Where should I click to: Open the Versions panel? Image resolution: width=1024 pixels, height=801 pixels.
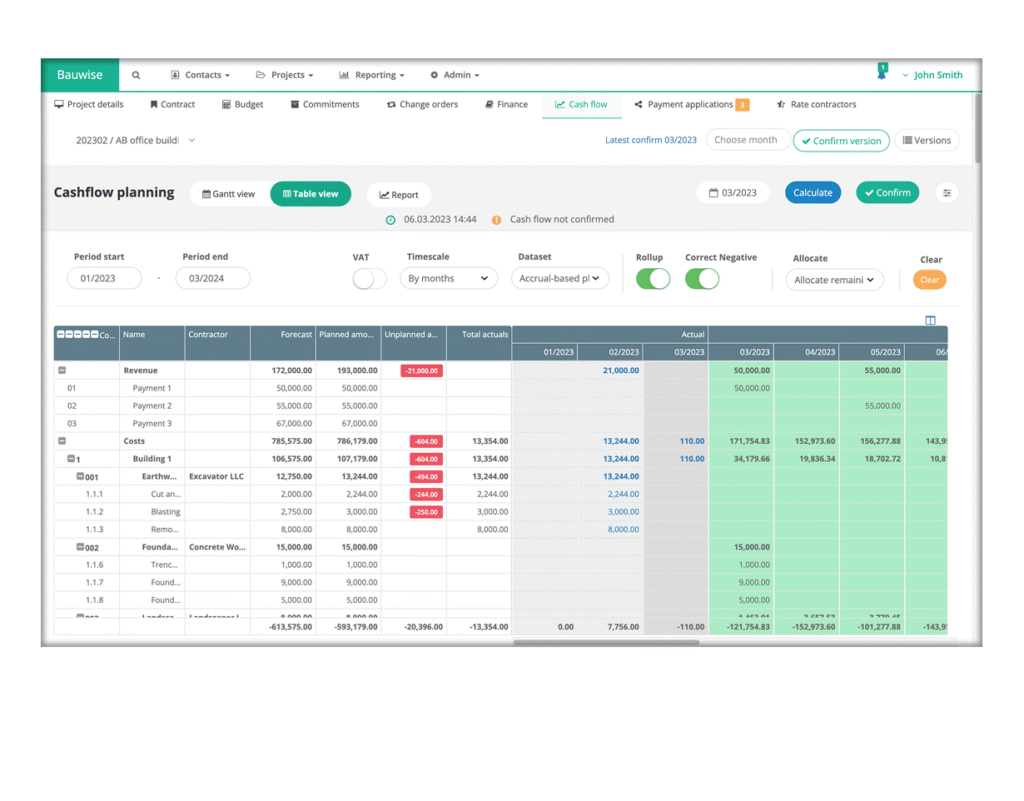point(927,139)
